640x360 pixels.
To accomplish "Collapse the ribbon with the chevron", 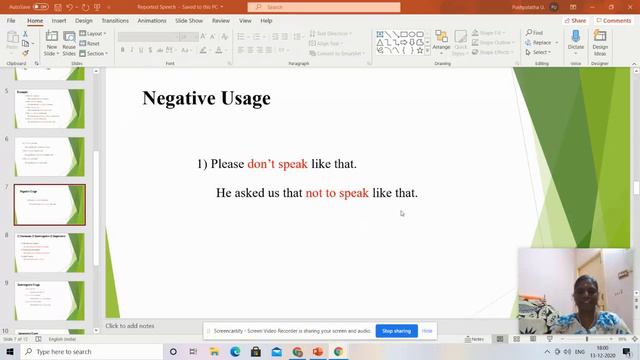I will [x=634, y=64].
